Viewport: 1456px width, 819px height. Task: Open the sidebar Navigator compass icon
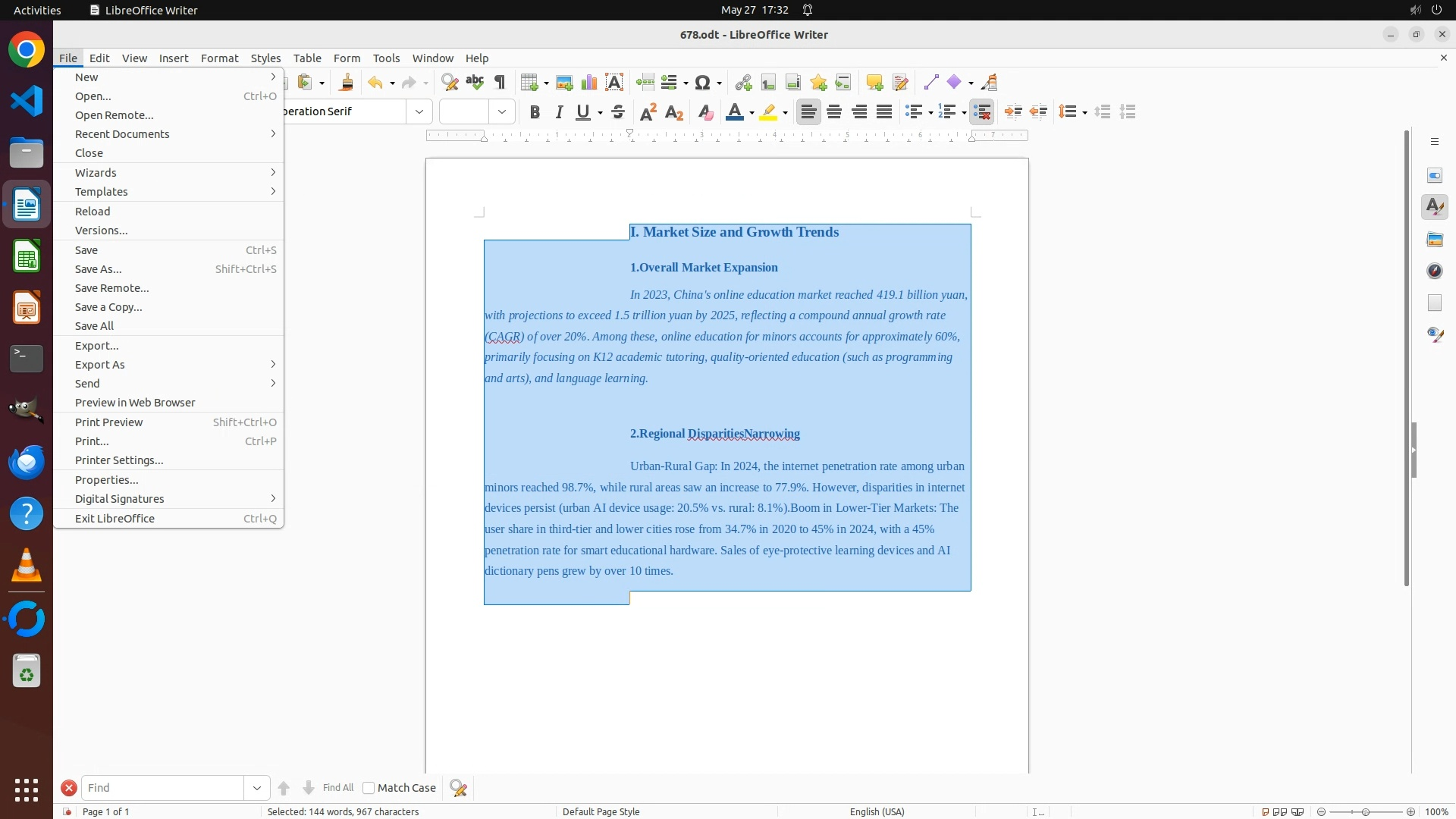pyautogui.click(x=1435, y=271)
